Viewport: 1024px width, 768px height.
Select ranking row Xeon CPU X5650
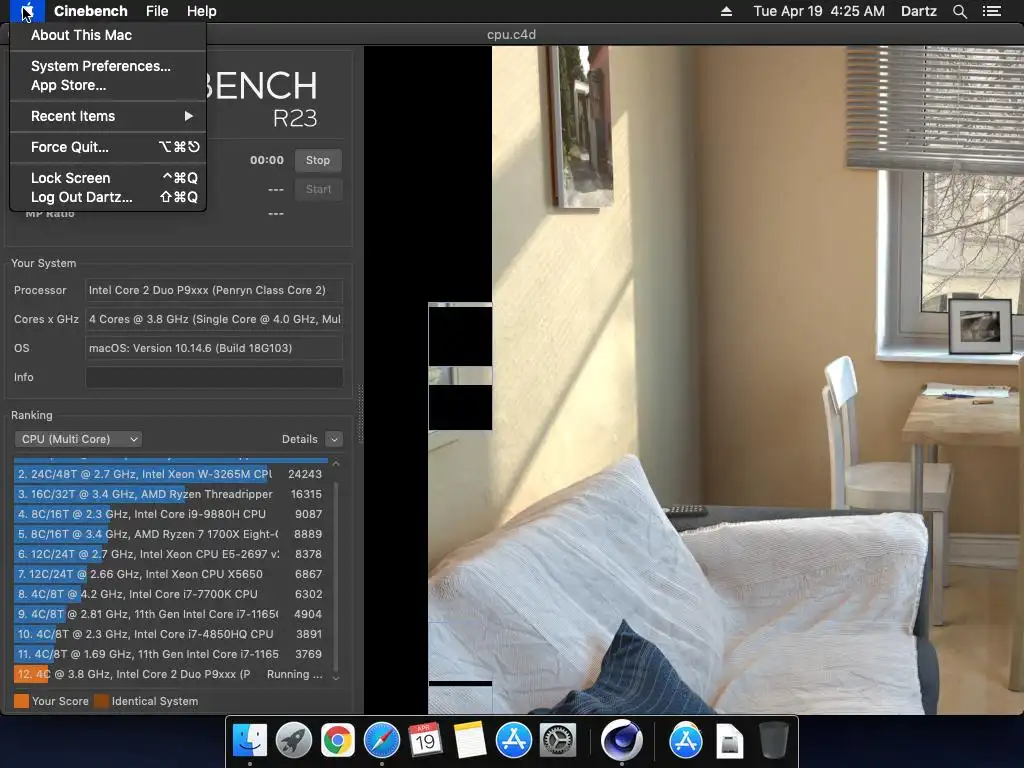coord(169,574)
